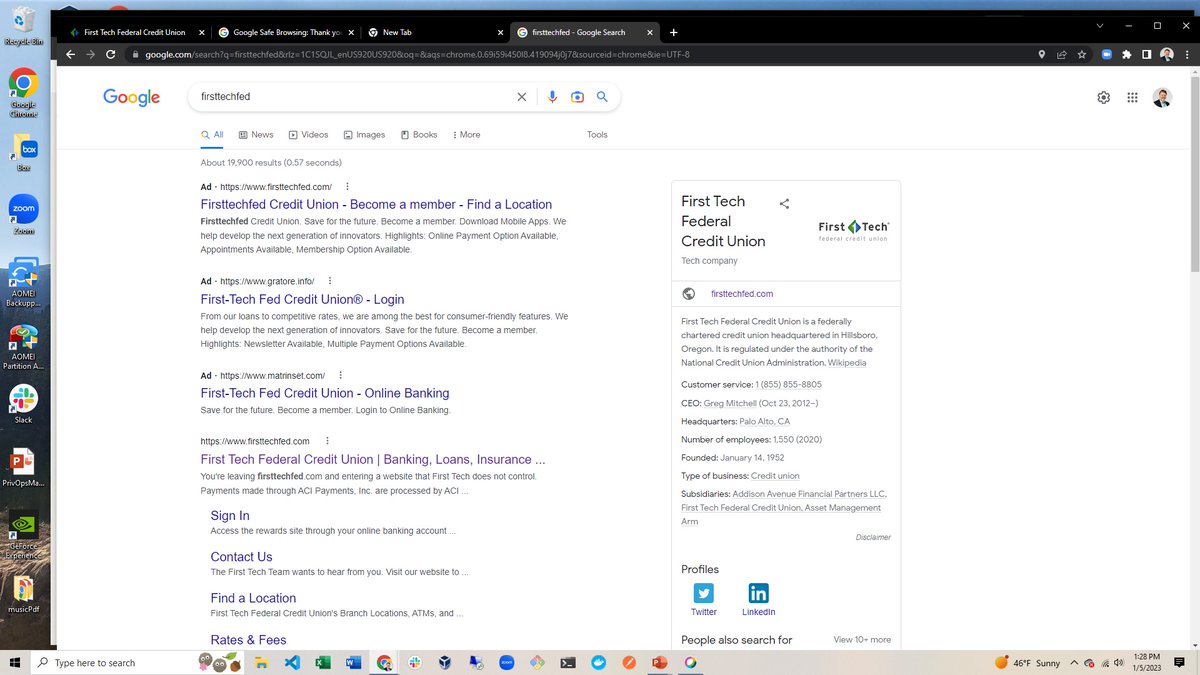The image size is (1200, 675).
Task: Open the three-dot menu beside the first ad
Action: click(346, 186)
